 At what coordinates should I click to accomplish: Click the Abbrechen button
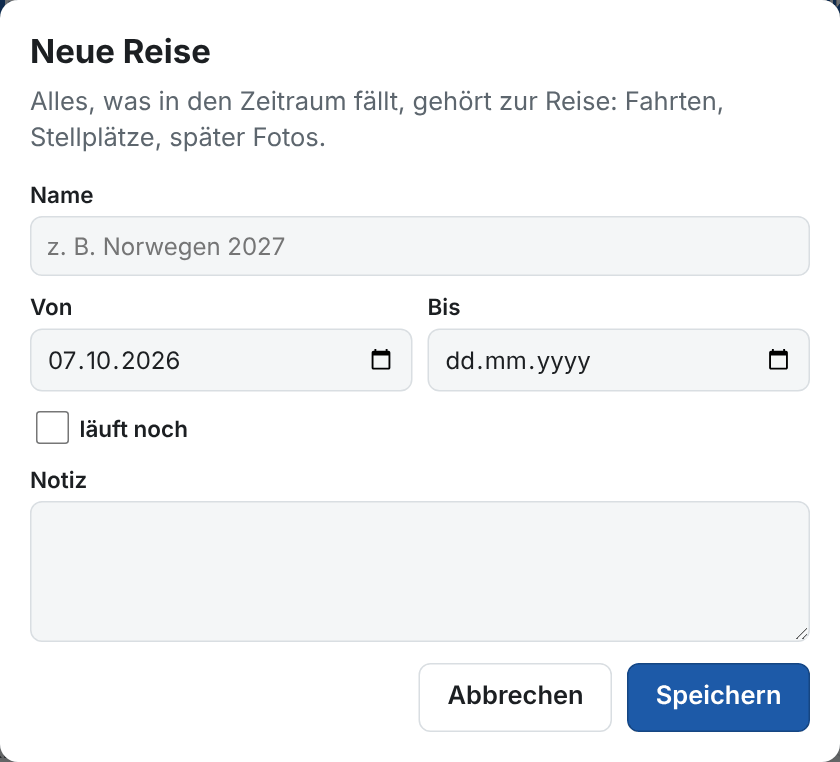(515, 697)
